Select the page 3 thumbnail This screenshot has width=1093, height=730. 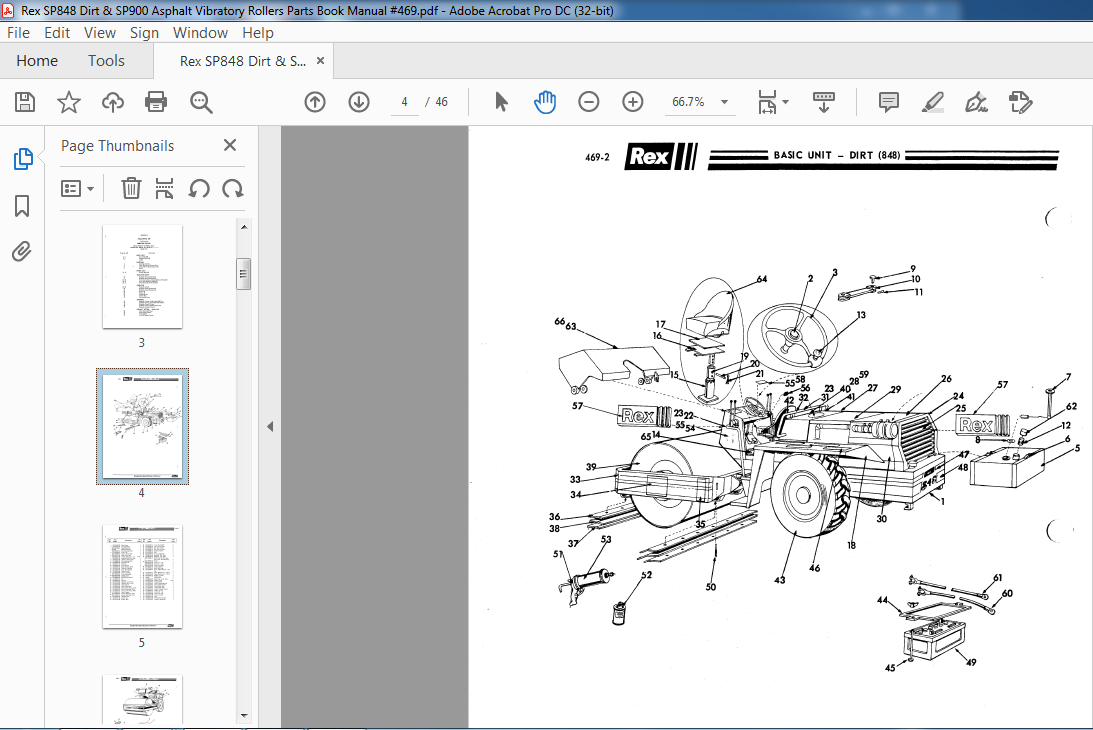pos(142,277)
